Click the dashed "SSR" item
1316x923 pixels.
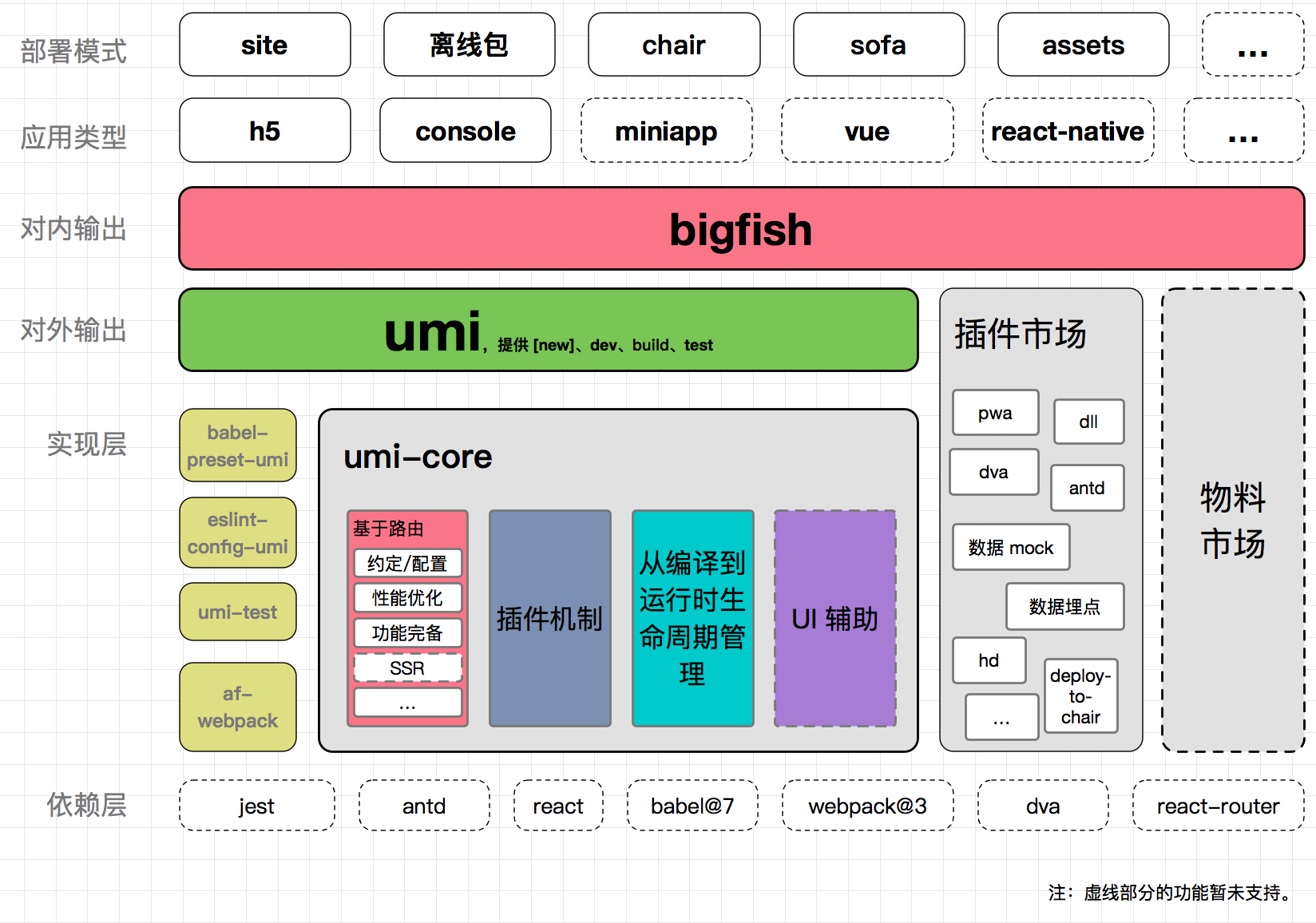pos(407,667)
